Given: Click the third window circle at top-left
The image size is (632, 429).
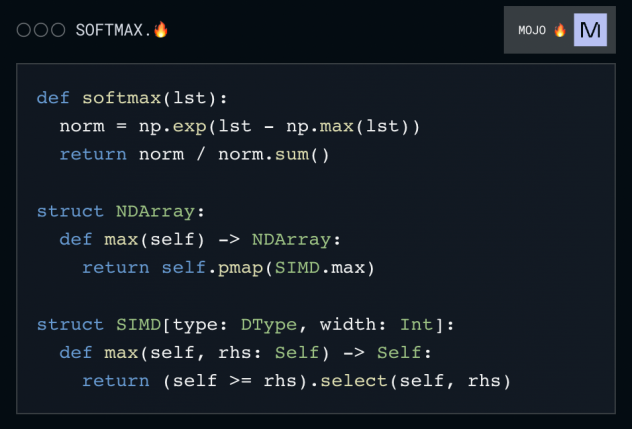Looking at the screenshot, I should click(x=58, y=30).
